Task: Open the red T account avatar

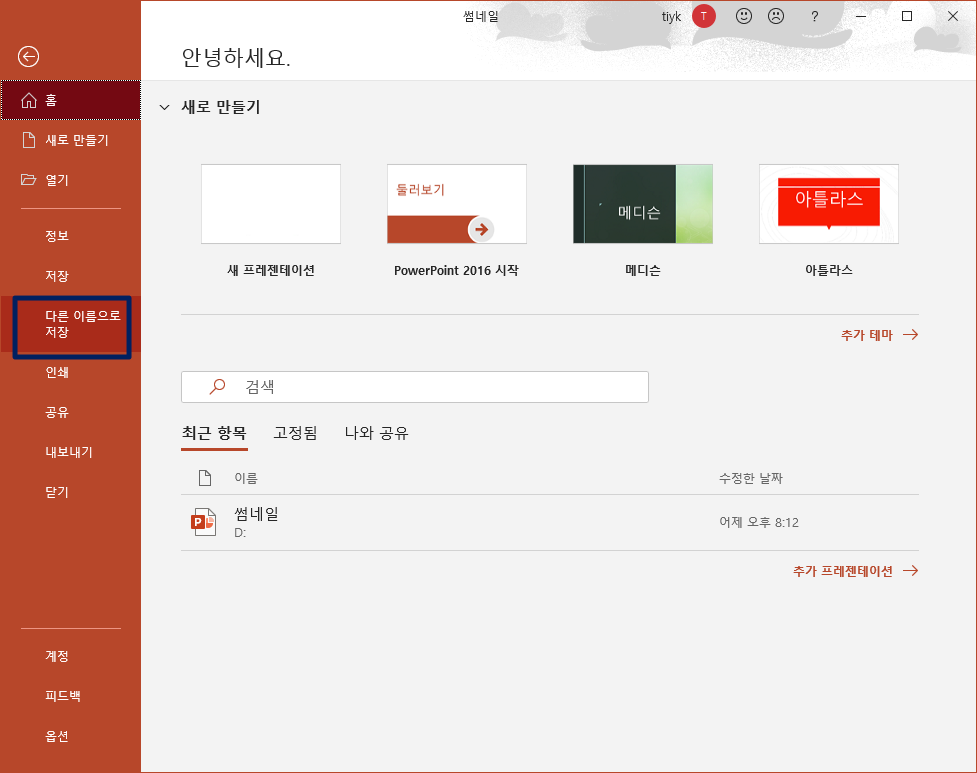Action: (703, 16)
